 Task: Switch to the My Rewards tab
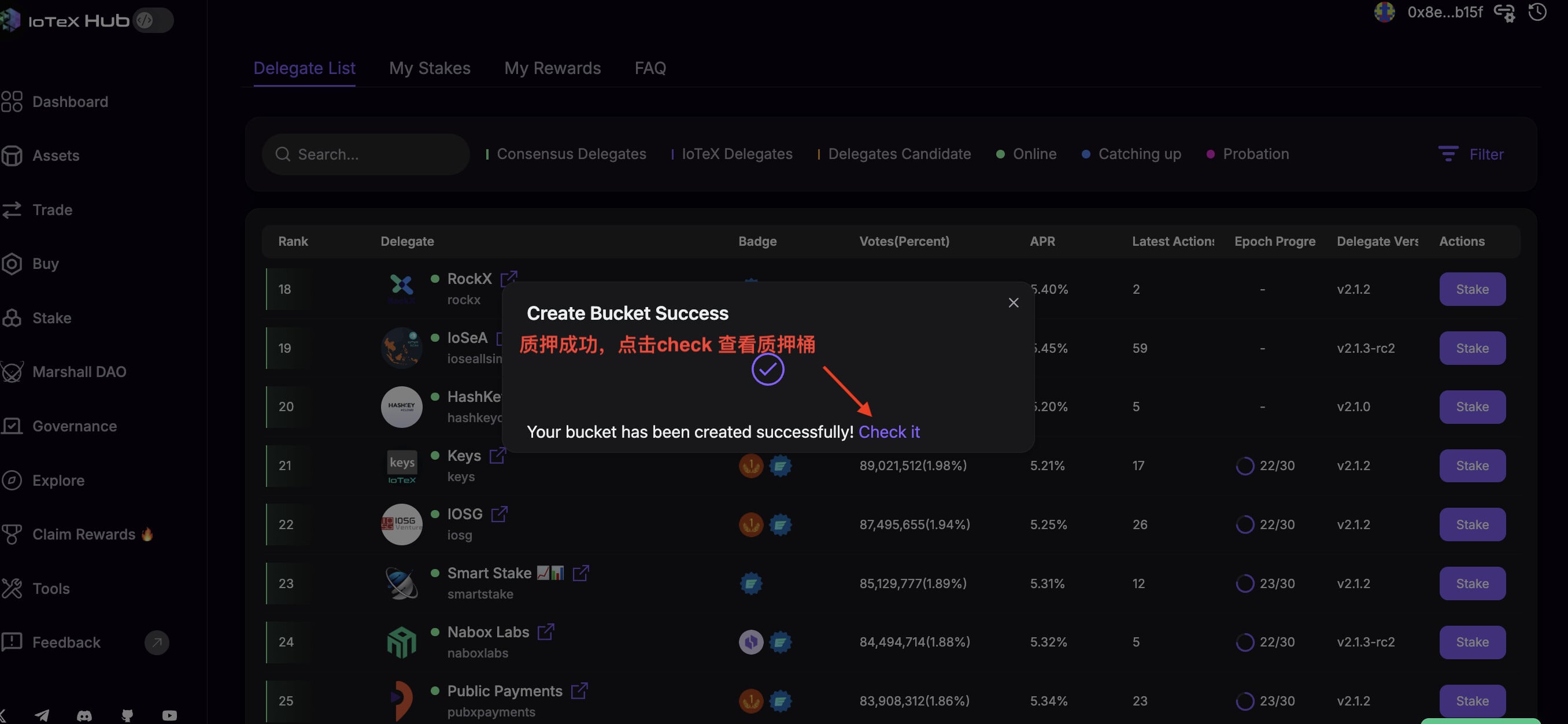click(552, 68)
